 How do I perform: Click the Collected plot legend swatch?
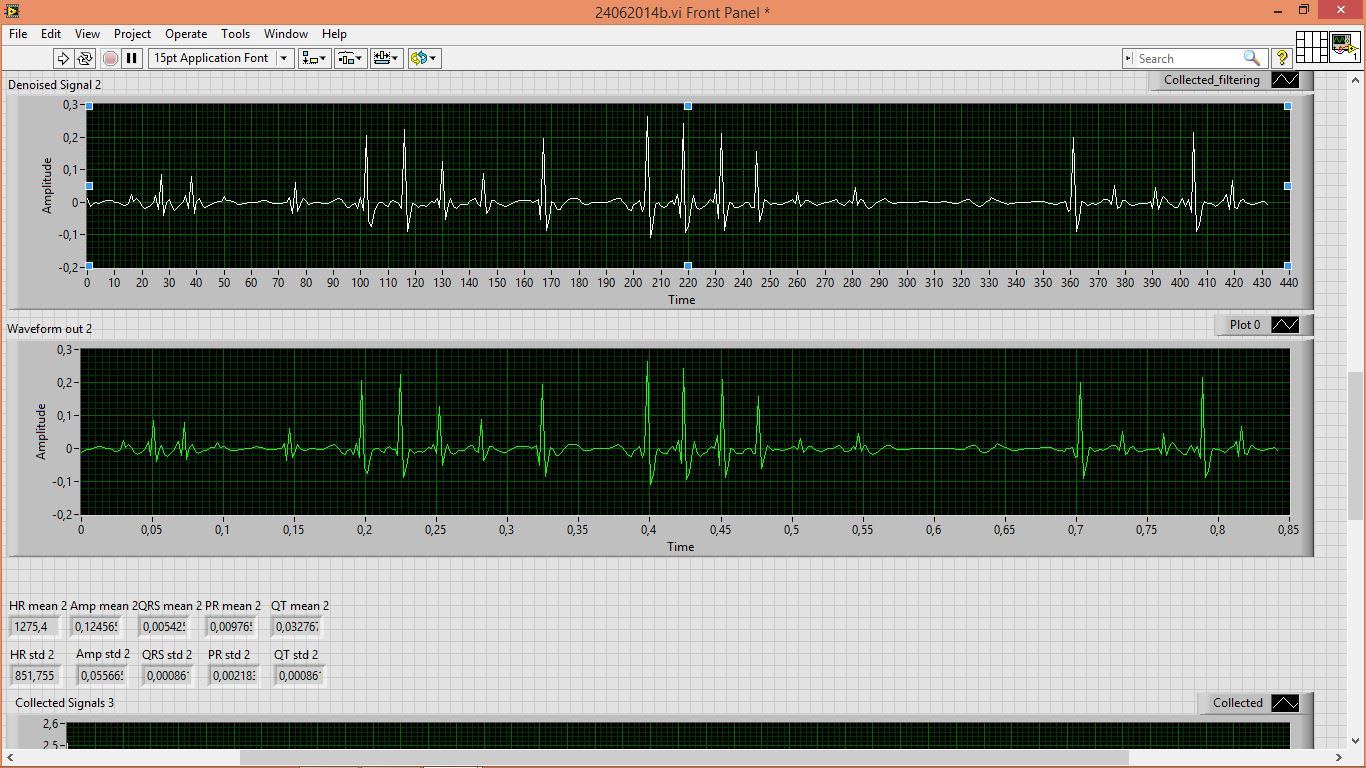[x=1285, y=703]
